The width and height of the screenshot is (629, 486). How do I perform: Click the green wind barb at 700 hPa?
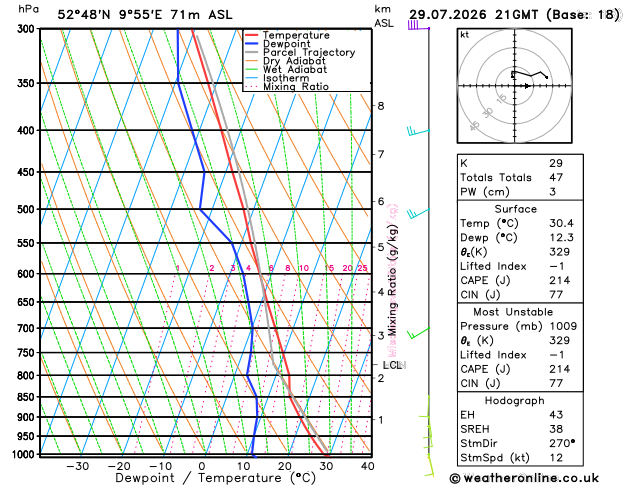pos(418,333)
